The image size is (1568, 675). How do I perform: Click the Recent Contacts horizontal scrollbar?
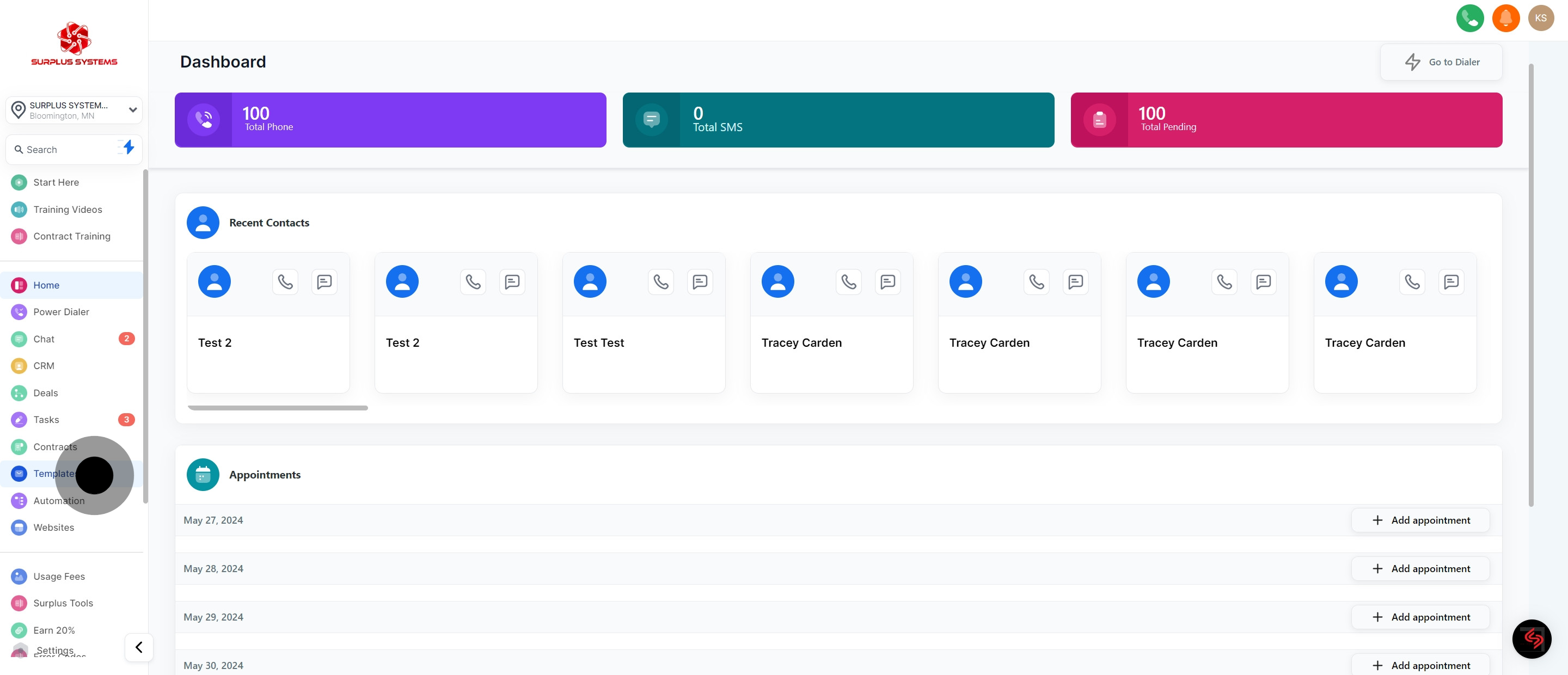(x=278, y=408)
